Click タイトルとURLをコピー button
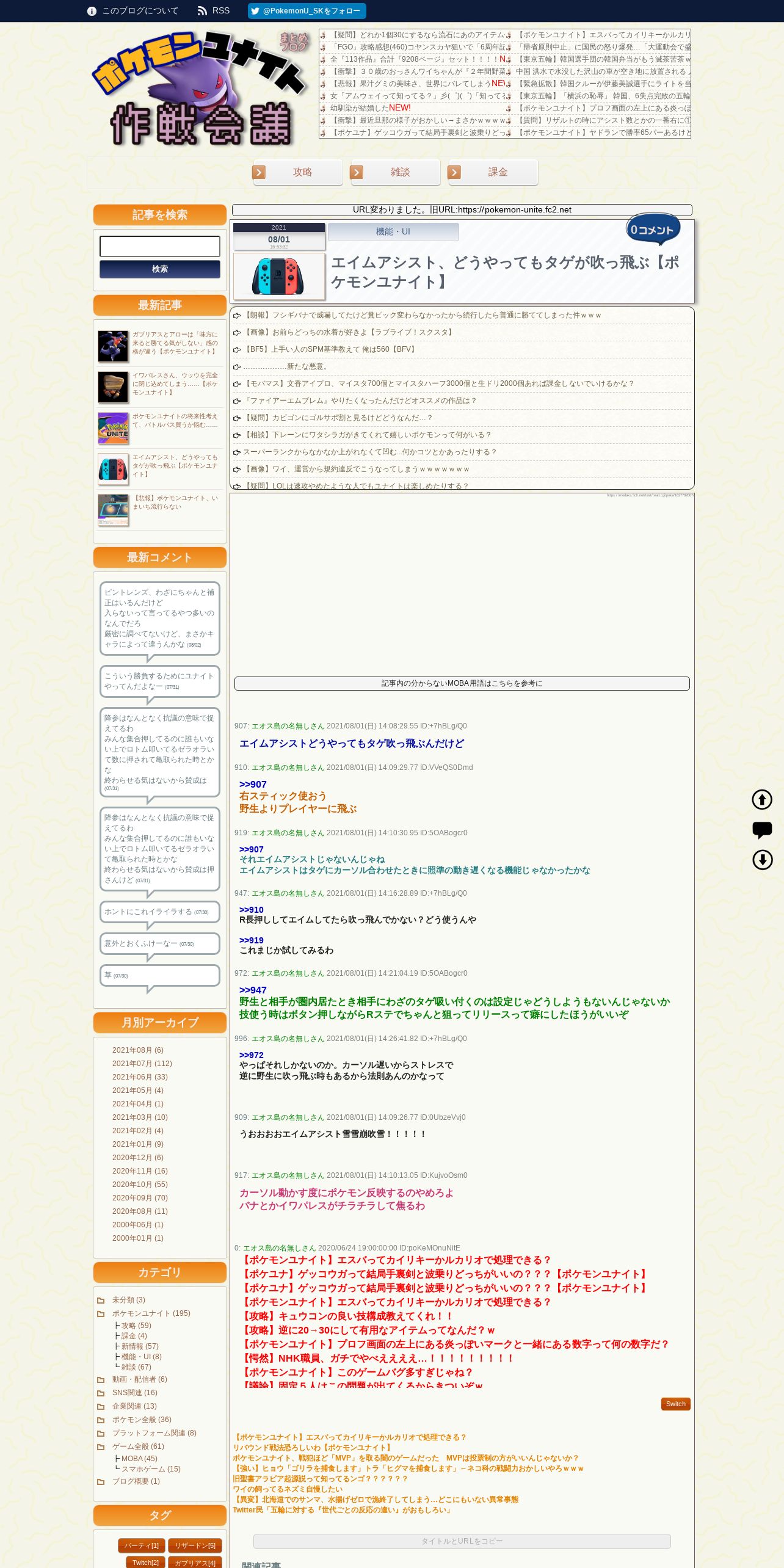Screen dimensions: 784x1568 462,1541
